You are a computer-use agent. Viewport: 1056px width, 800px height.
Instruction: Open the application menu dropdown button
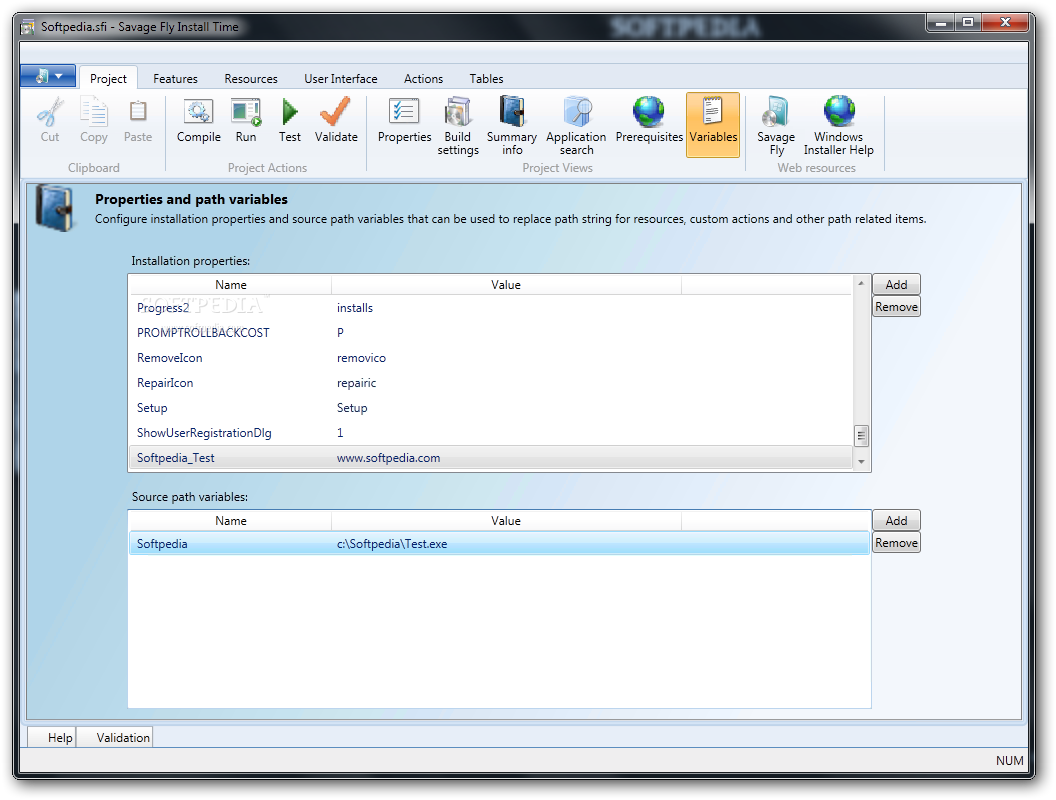pos(47,76)
